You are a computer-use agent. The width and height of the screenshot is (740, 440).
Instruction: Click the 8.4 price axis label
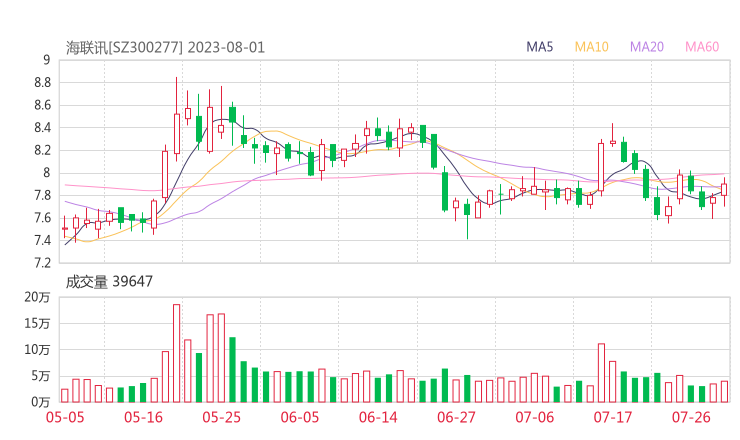[42, 128]
